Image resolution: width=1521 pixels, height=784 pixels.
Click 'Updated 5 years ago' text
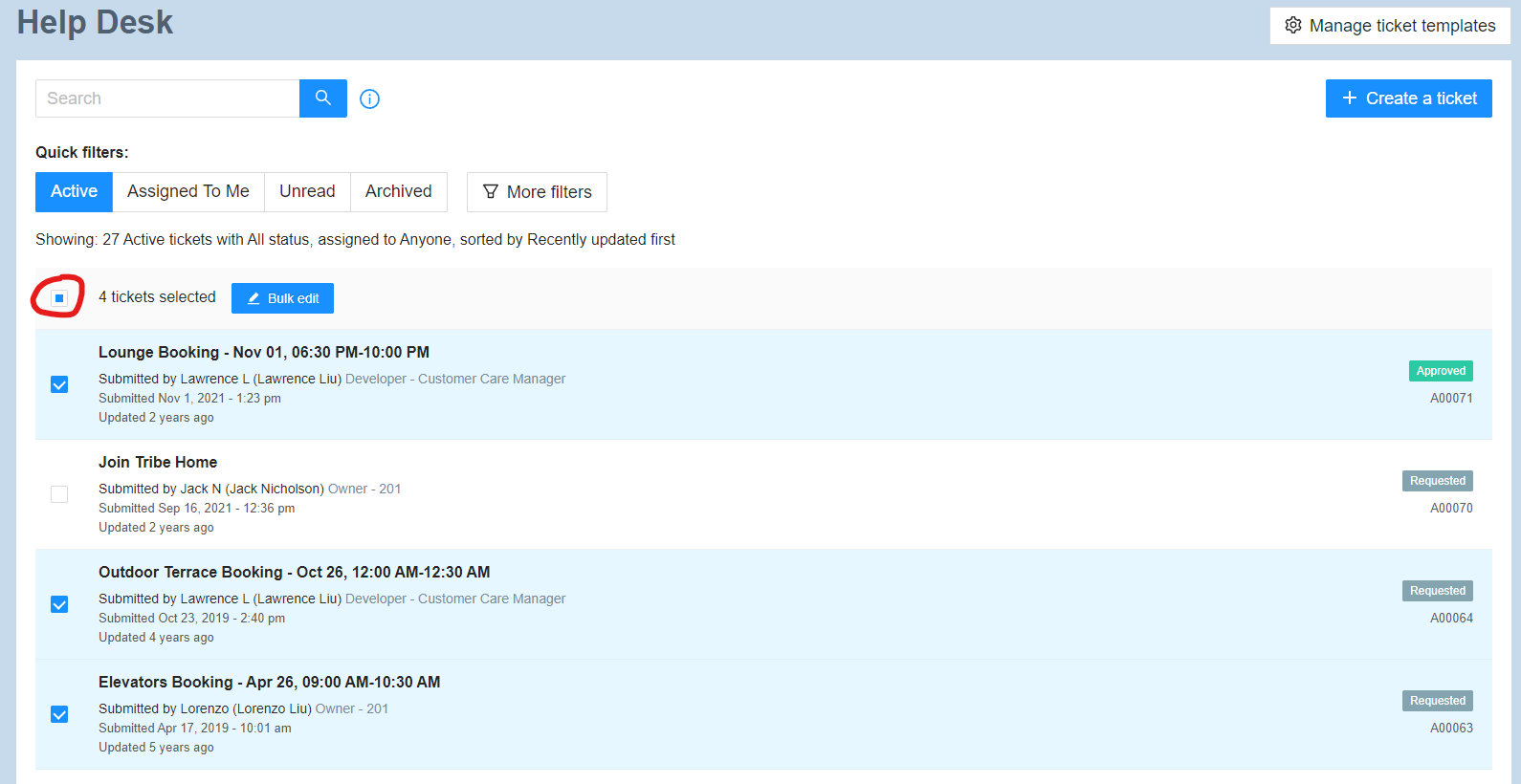pyautogui.click(x=156, y=747)
